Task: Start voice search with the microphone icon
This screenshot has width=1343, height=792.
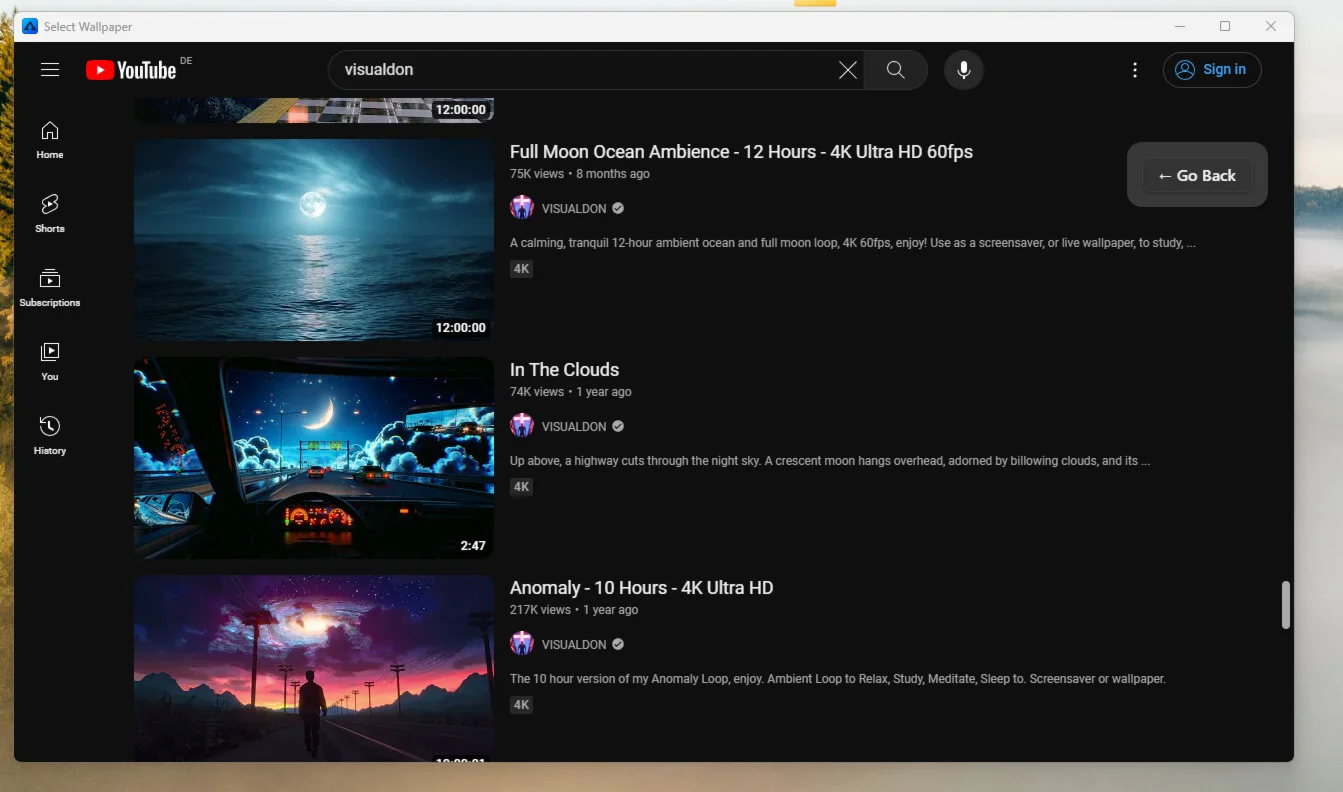Action: pyautogui.click(x=964, y=70)
